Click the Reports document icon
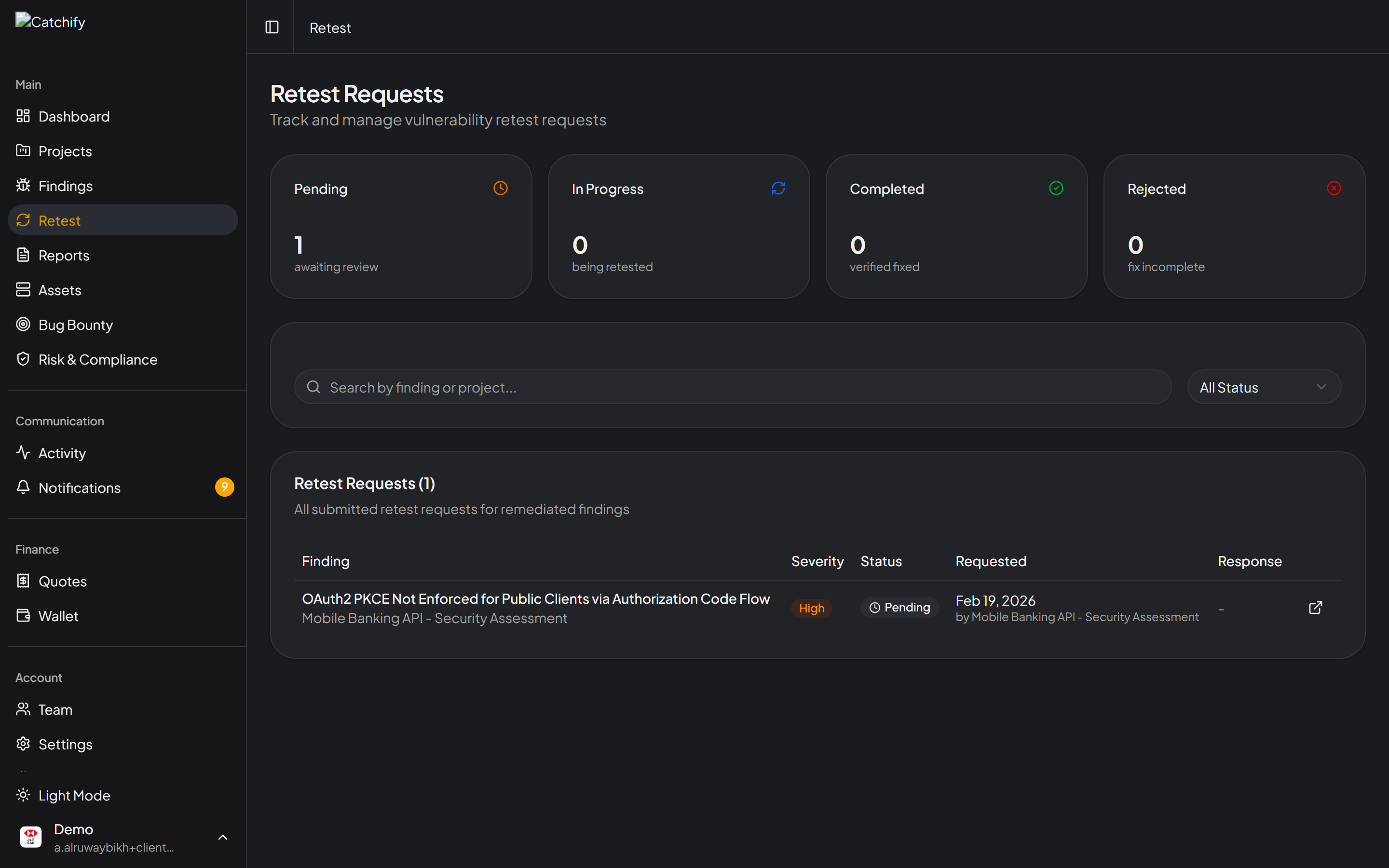 (x=24, y=254)
